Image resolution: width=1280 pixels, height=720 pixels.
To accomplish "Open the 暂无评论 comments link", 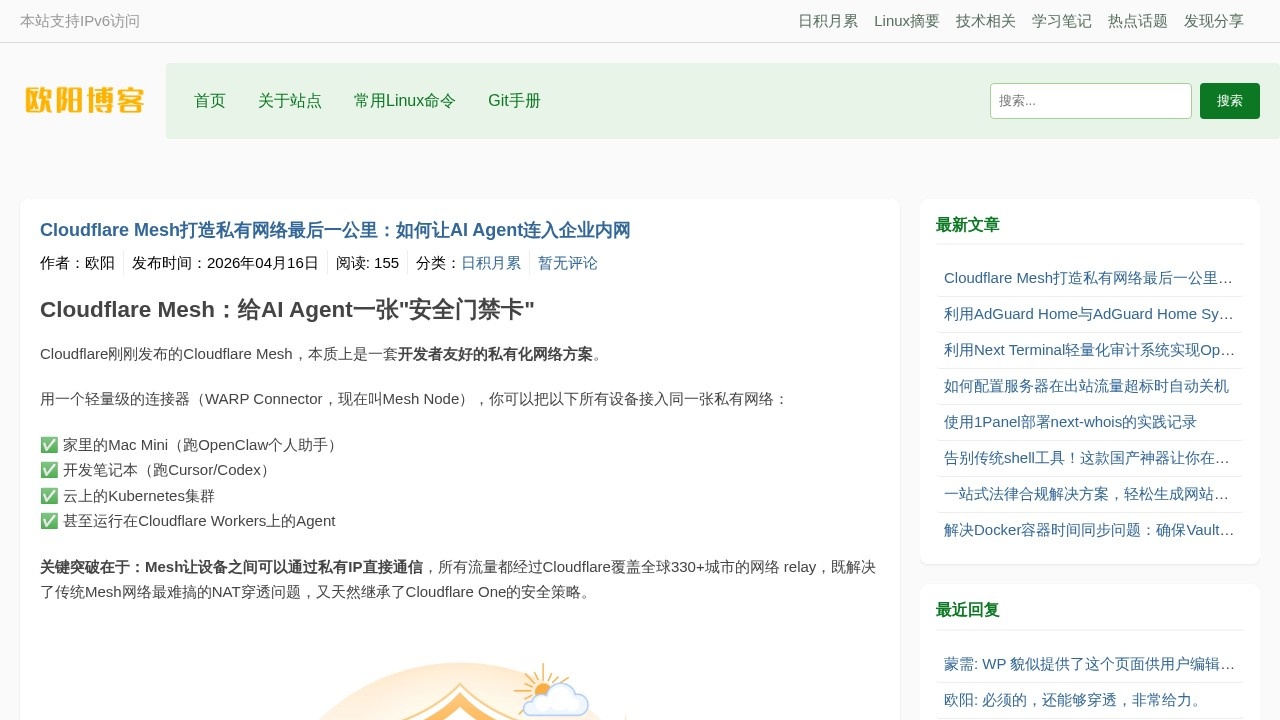I will pos(566,263).
